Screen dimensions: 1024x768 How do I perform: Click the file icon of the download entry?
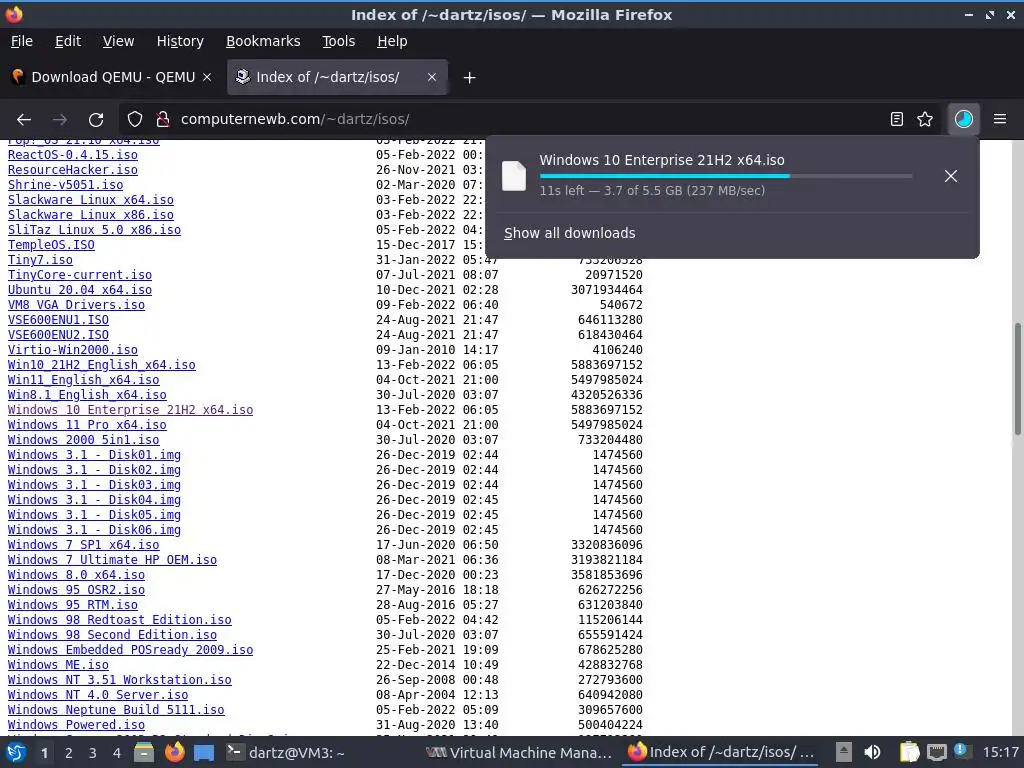point(514,176)
